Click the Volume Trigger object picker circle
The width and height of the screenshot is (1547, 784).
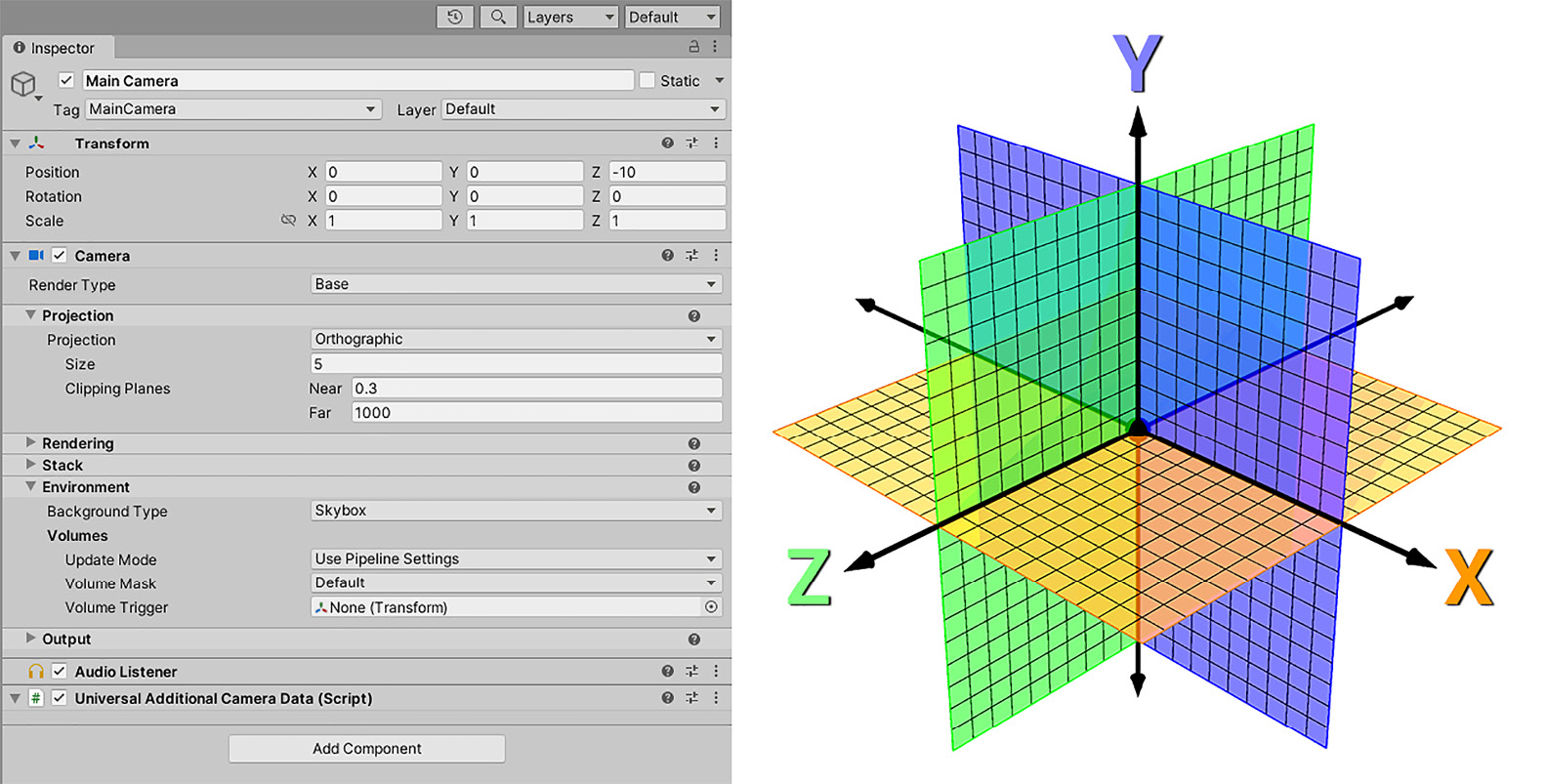click(x=711, y=607)
